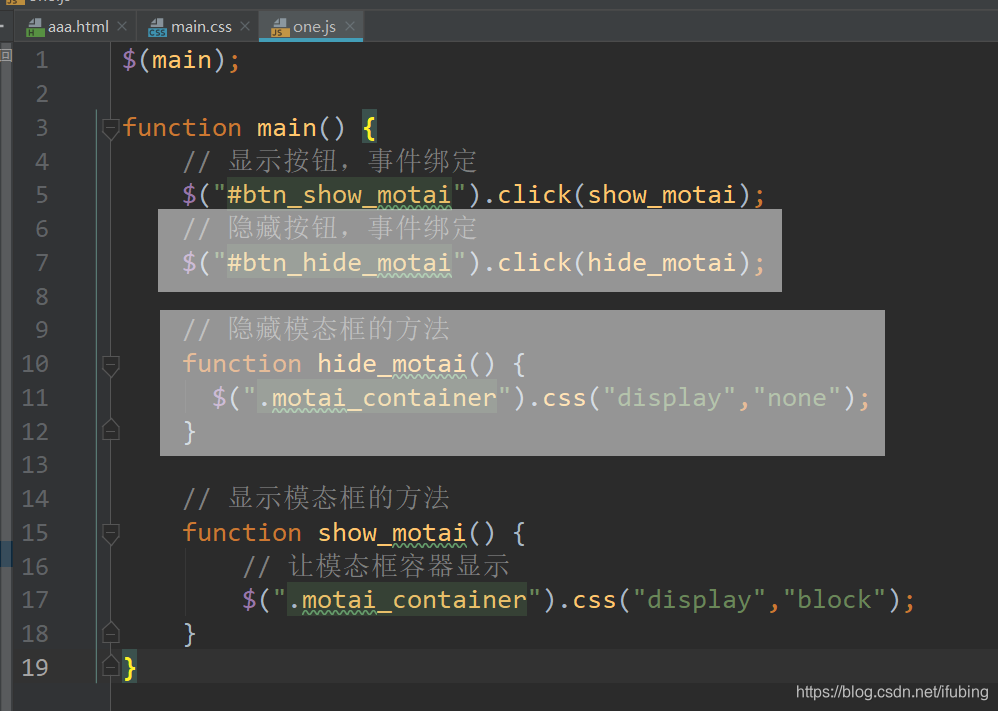The image size is (998, 711).
Task: Click ".motai_container" selector on line 17
Action: pyautogui.click(x=407, y=600)
